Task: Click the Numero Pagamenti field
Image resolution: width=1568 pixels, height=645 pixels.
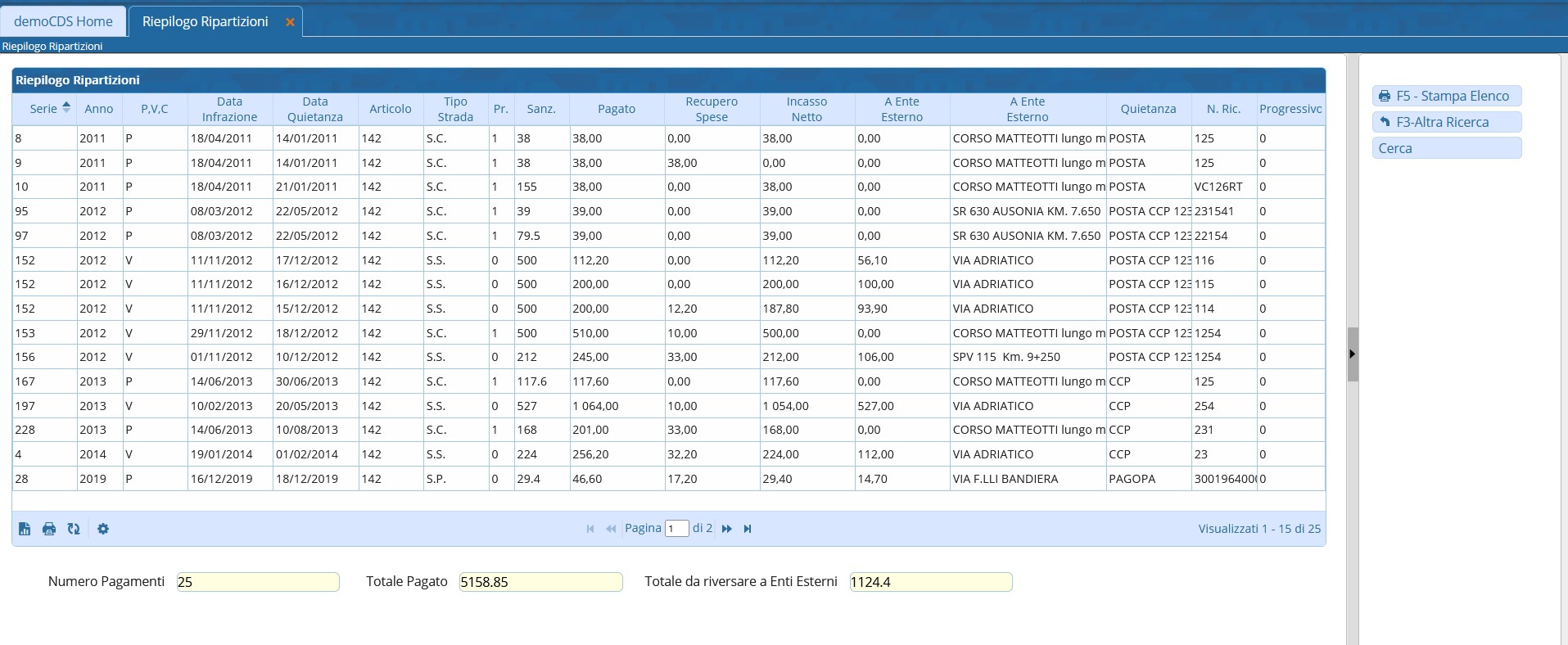Action: tap(257, 582)
